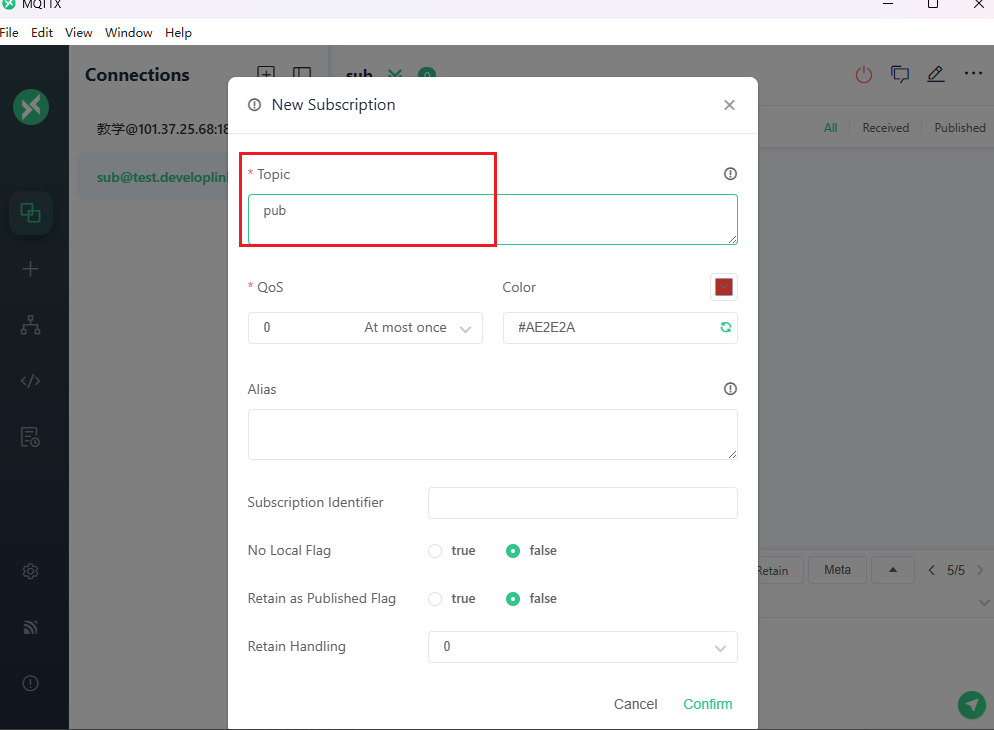
Task: Select false for No Local Flag
Action: coord(513,551)
